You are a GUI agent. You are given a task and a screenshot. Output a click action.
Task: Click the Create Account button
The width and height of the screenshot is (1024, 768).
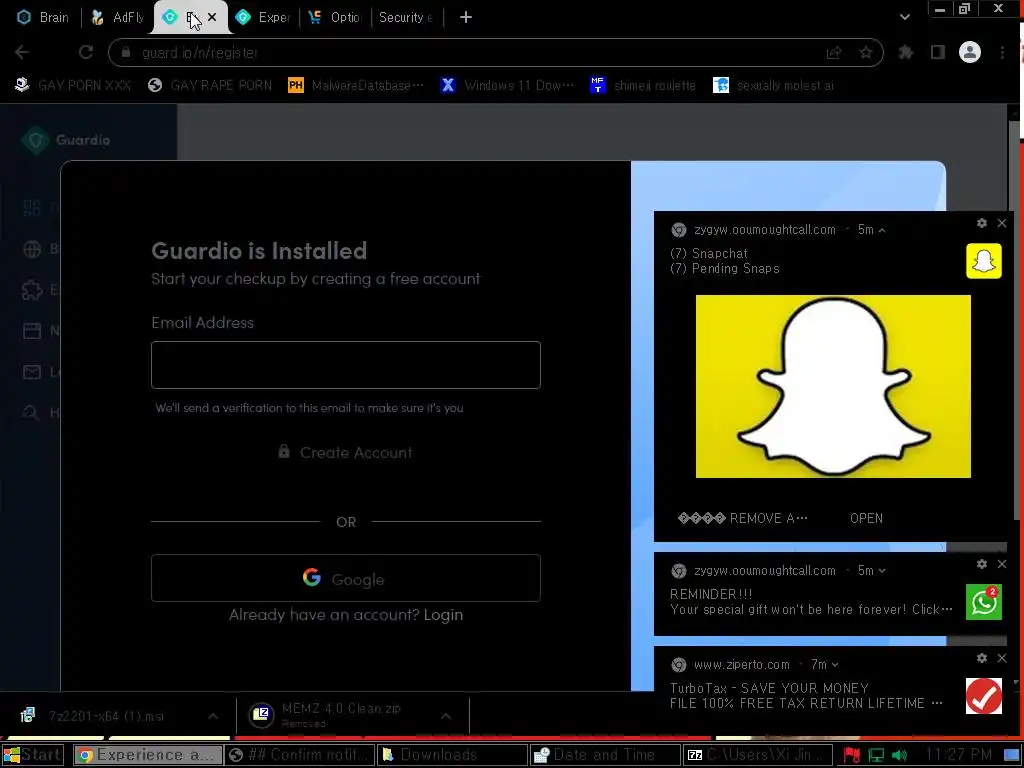345,453
